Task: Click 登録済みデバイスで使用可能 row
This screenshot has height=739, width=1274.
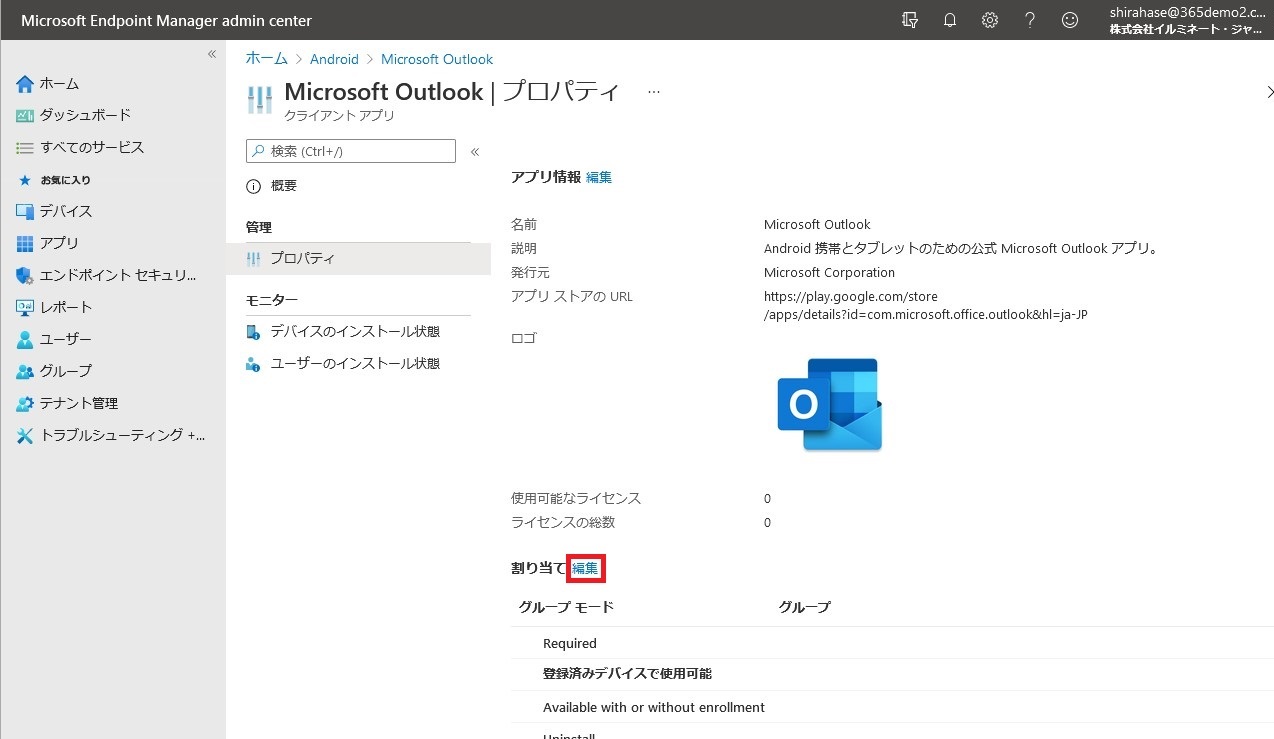Action: tap(892, 674)
